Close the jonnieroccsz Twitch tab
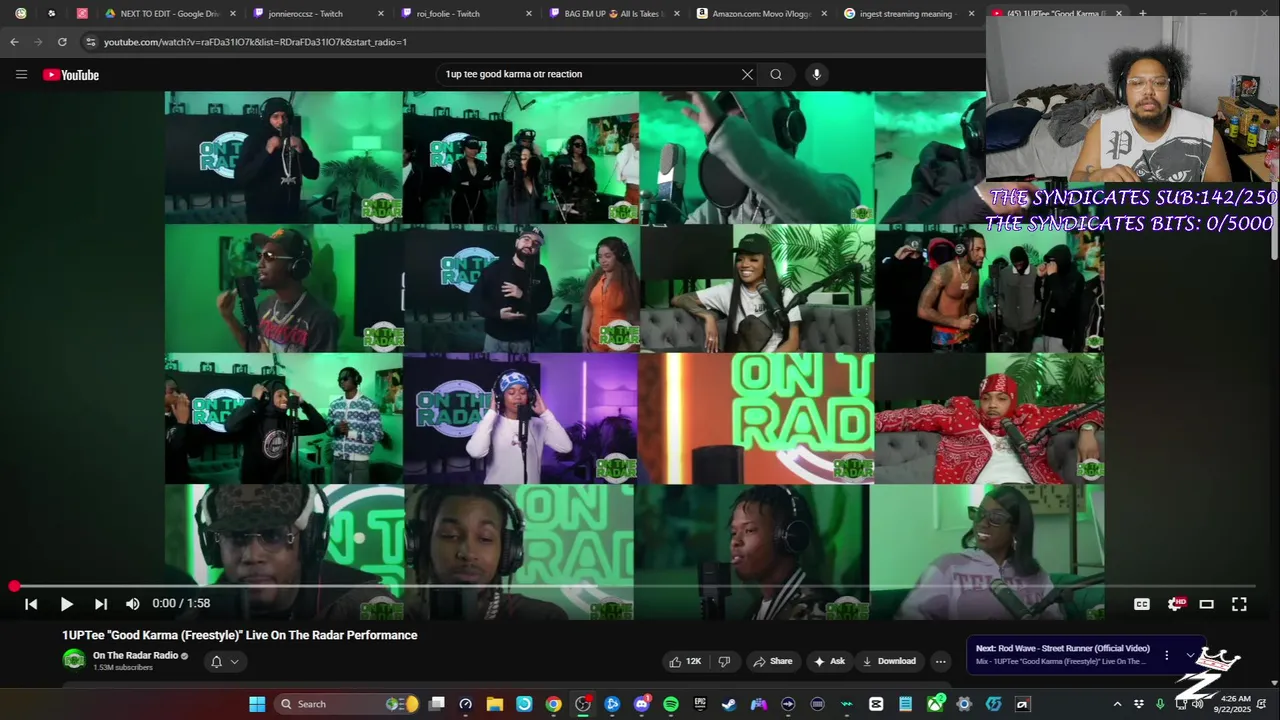1280x720 pixels. click(x=380, y=14)
